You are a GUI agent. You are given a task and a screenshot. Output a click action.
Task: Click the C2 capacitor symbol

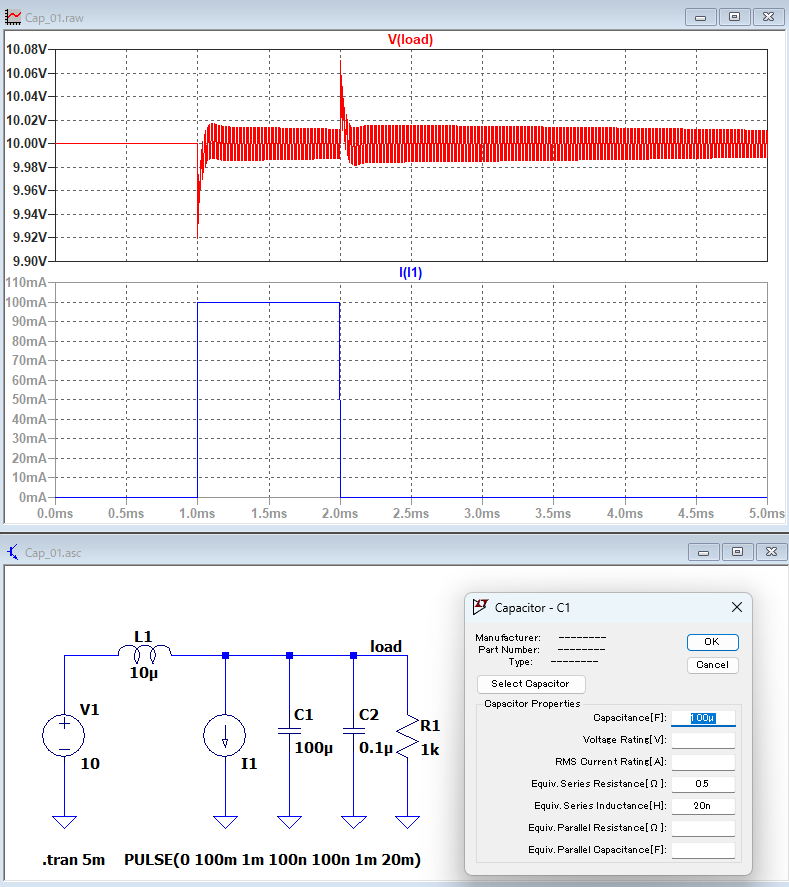(x=353, y=731)
